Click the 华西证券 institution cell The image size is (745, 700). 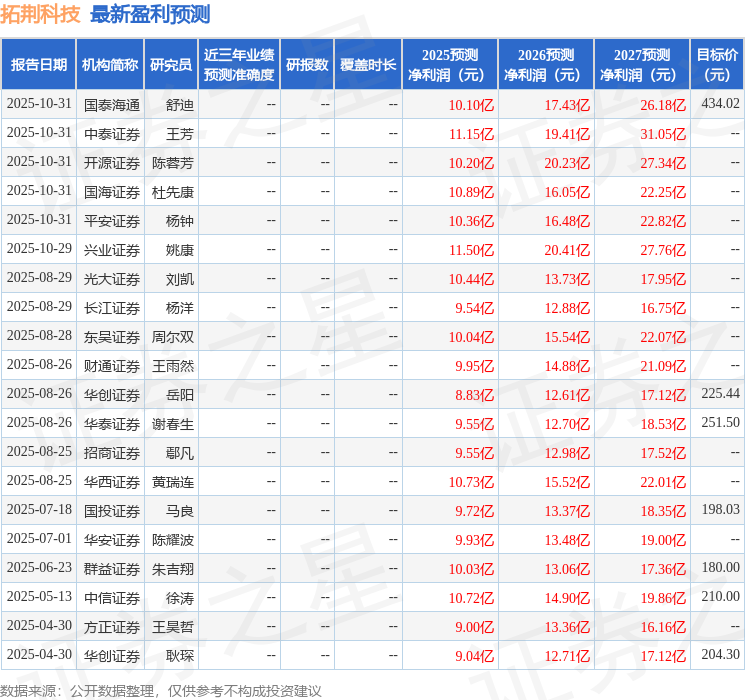112,482
